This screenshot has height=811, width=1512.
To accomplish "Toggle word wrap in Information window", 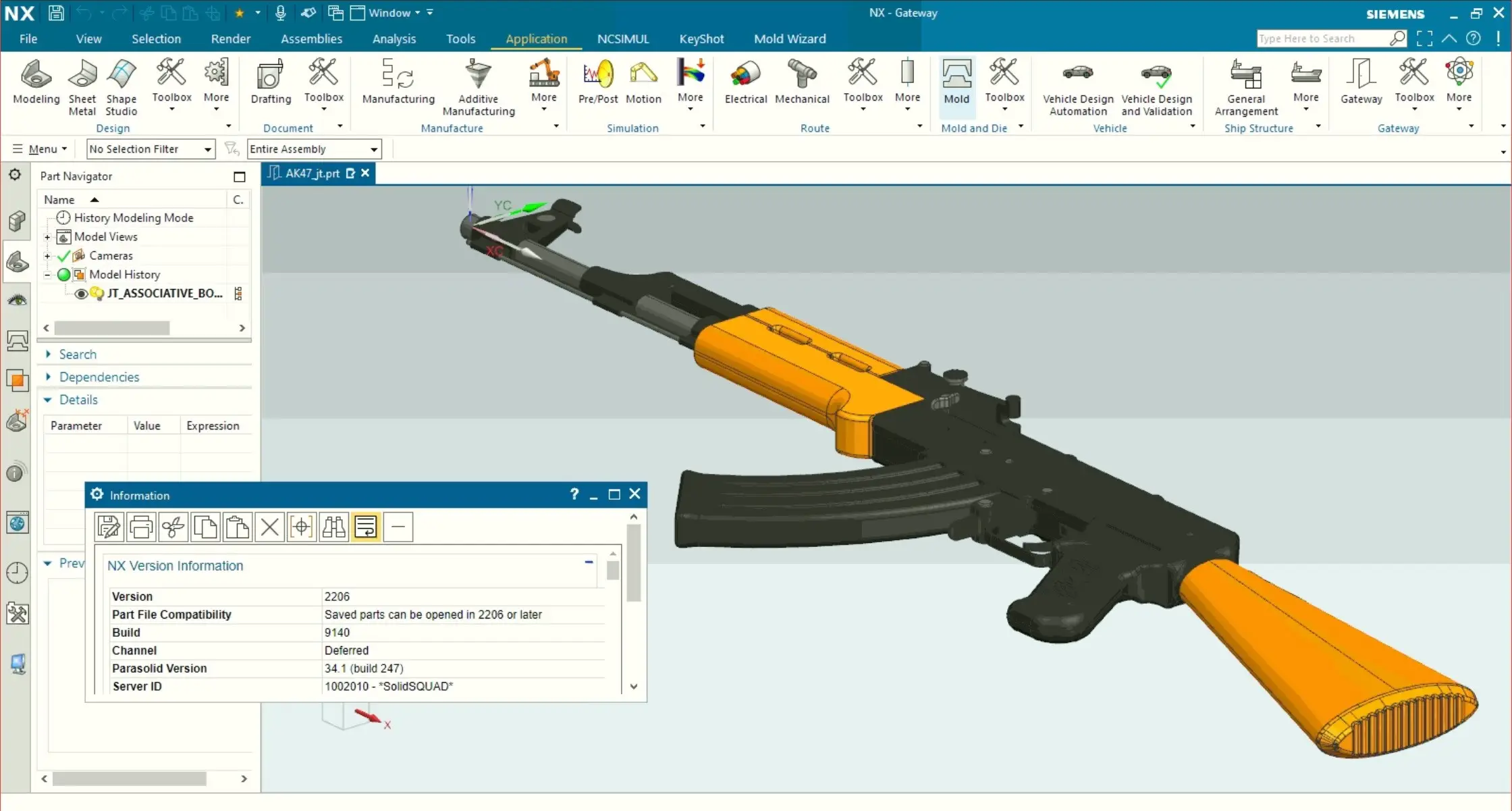I will point(366,527).
